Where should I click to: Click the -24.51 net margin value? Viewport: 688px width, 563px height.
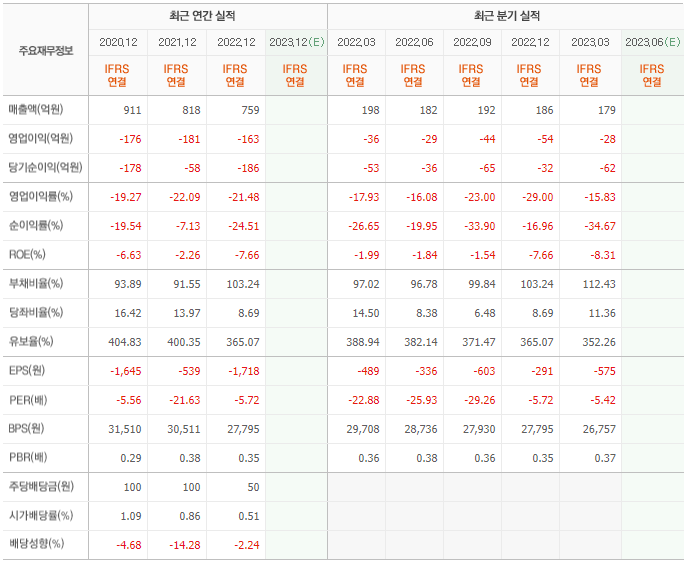(244, 226)
